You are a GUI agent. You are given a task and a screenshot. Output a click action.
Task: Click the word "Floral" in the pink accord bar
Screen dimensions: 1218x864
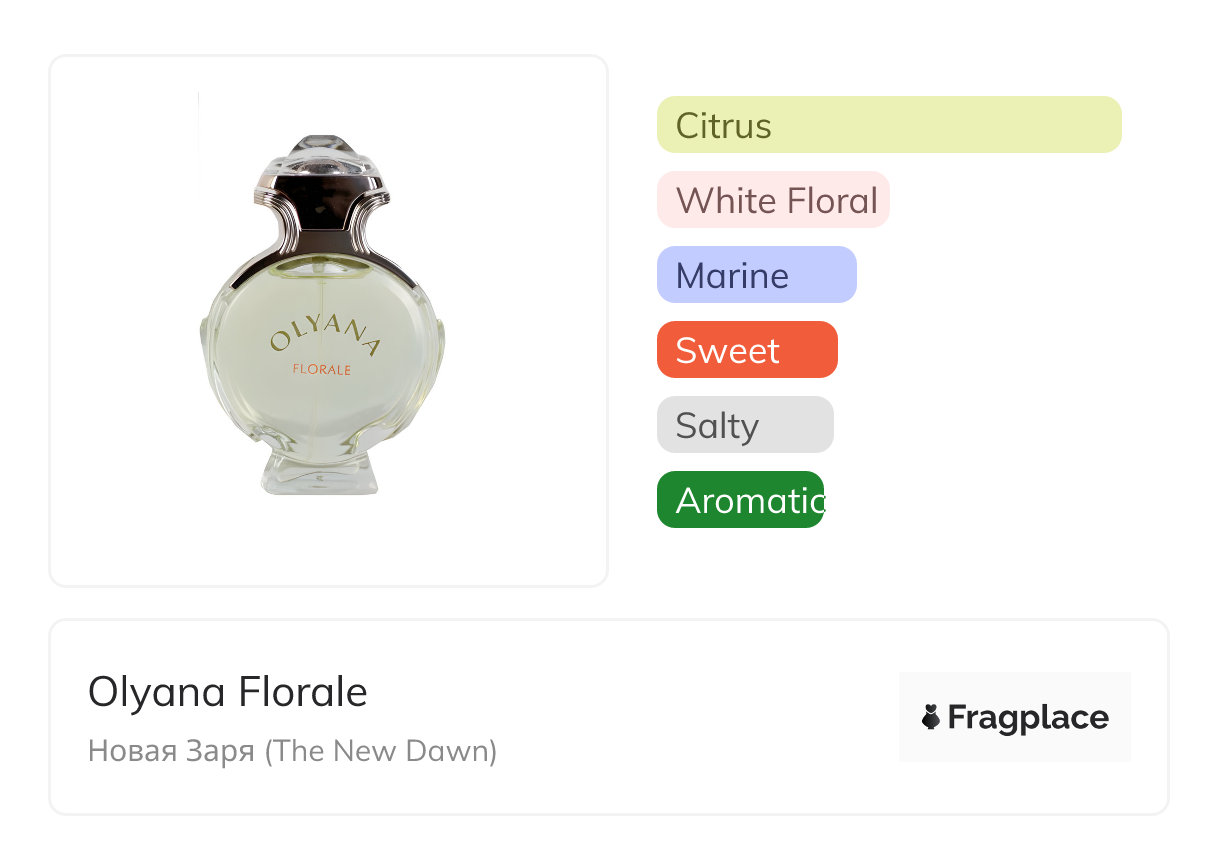pos(832,200)
